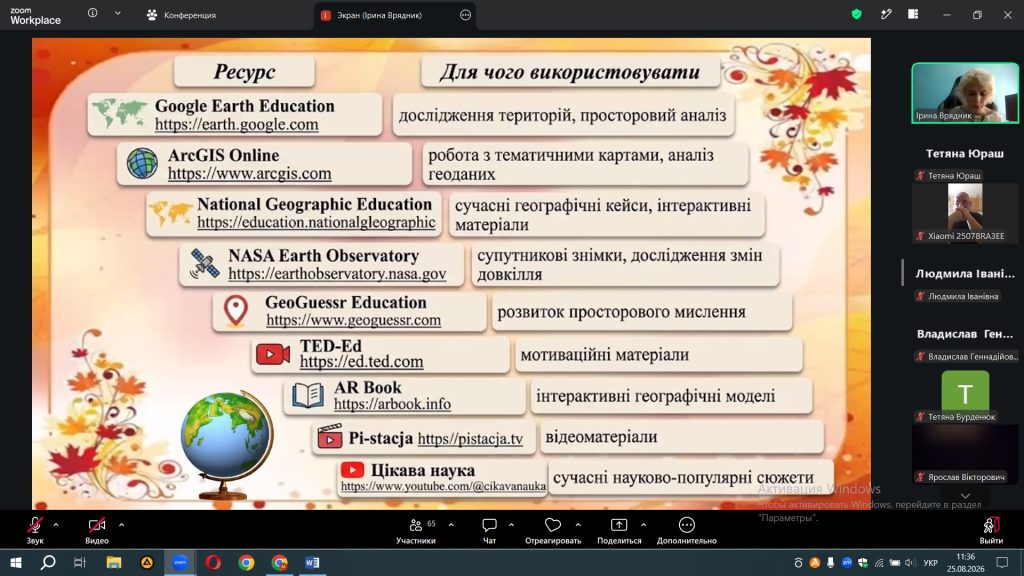Image resolution: width=1024 pixels, height=576 pixels.
Task: Click Ярослав Вікторович muted microphone indicator
Action: [920, 477]
